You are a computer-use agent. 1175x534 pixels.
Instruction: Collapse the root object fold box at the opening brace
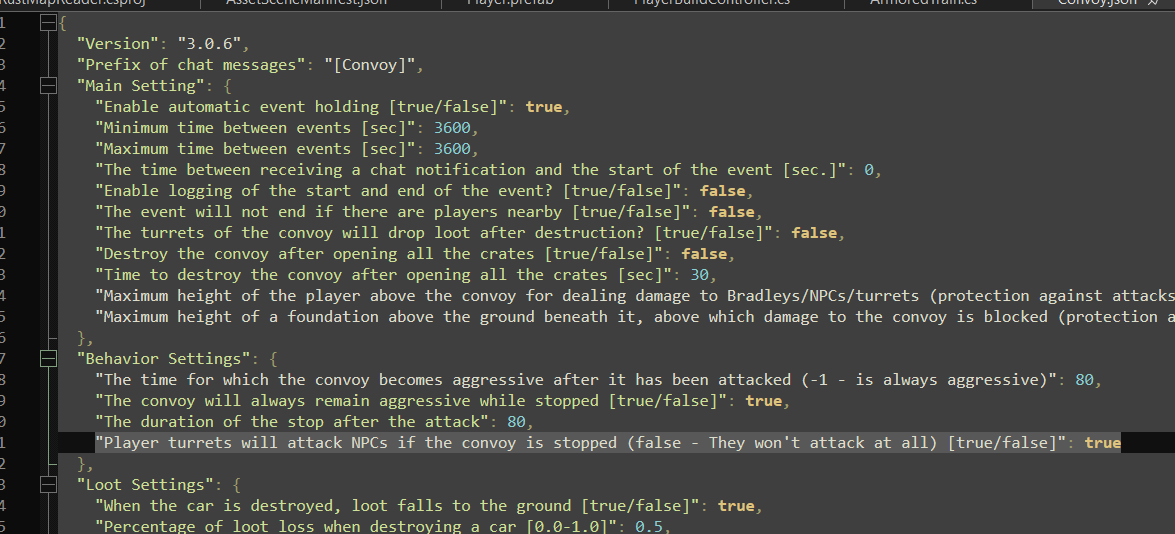coord(49,23)
